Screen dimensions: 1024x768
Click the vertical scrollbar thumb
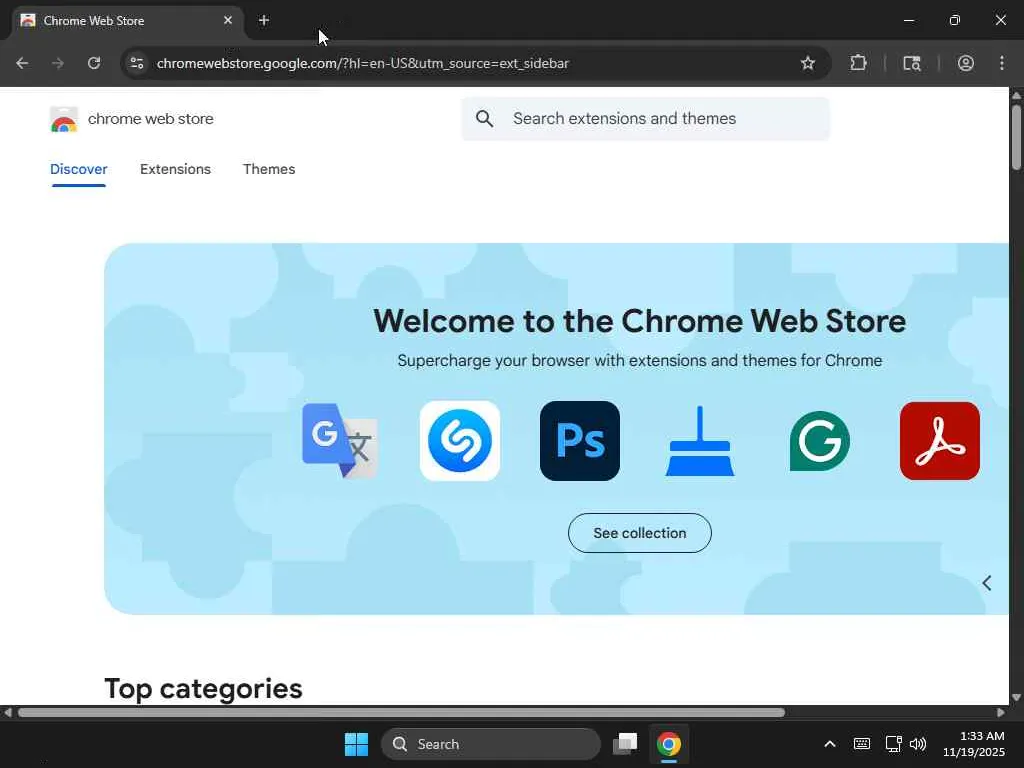(x=1016, y=136)
